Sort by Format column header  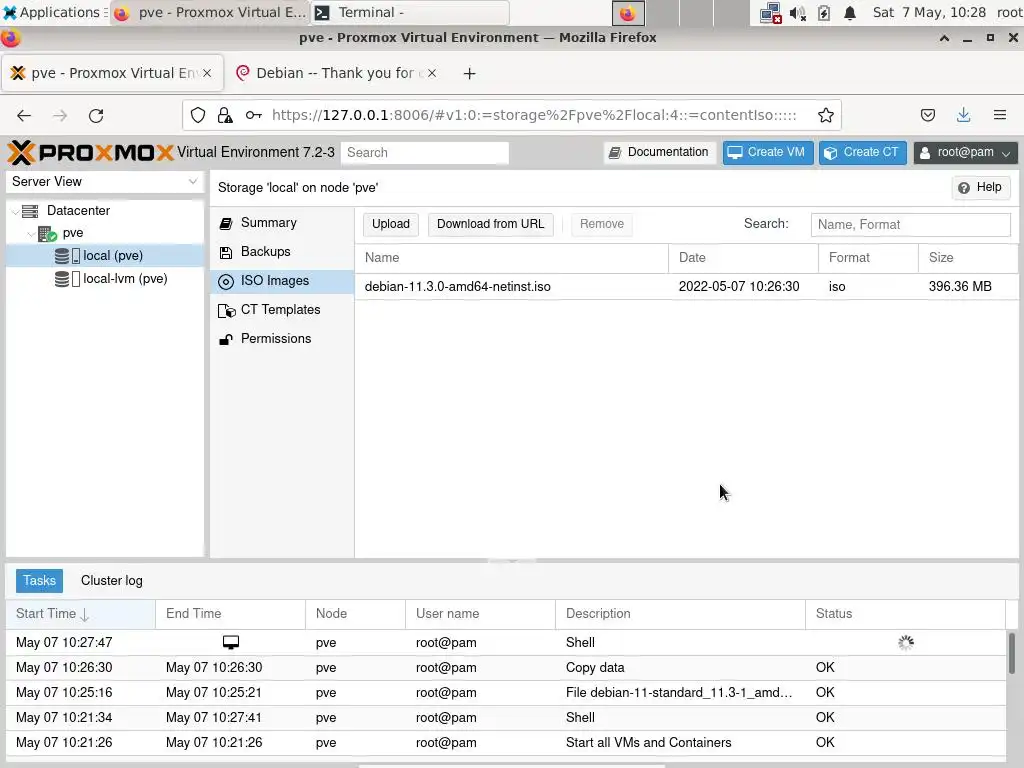(868, 258)
